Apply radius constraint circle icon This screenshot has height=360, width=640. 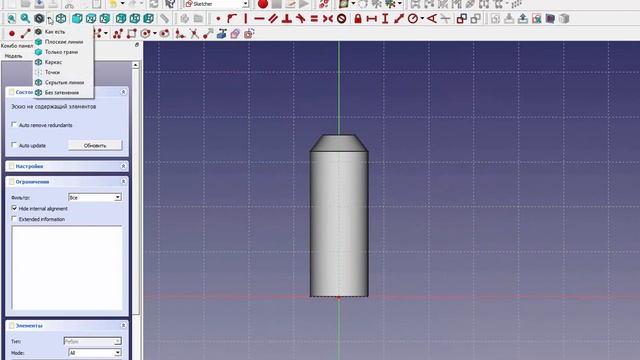pyautogui.click(x=413, y=18)
